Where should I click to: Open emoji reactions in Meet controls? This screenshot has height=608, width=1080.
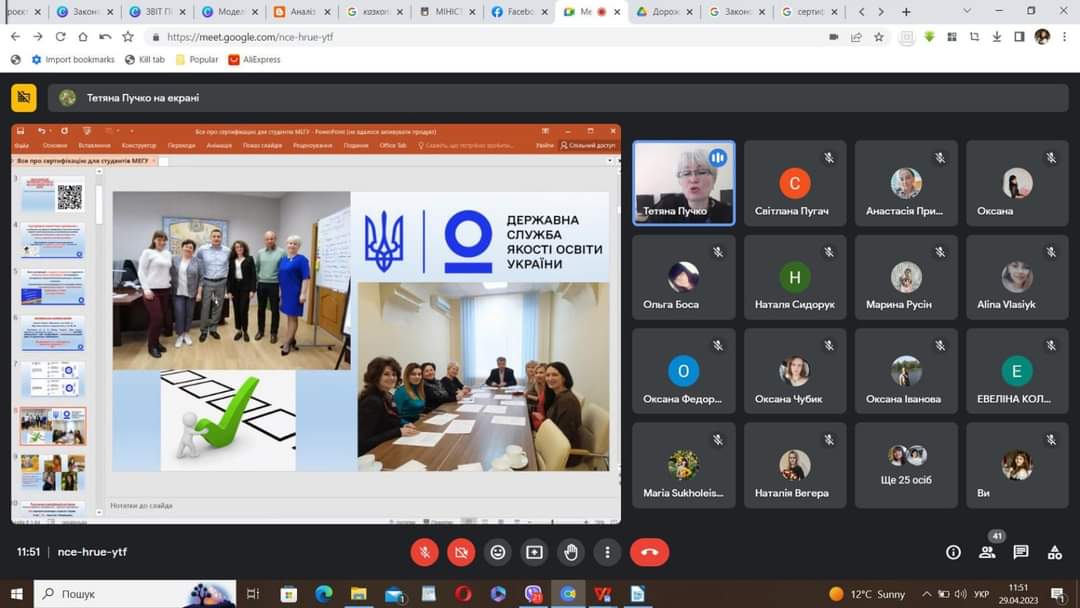tap(498, 552)
